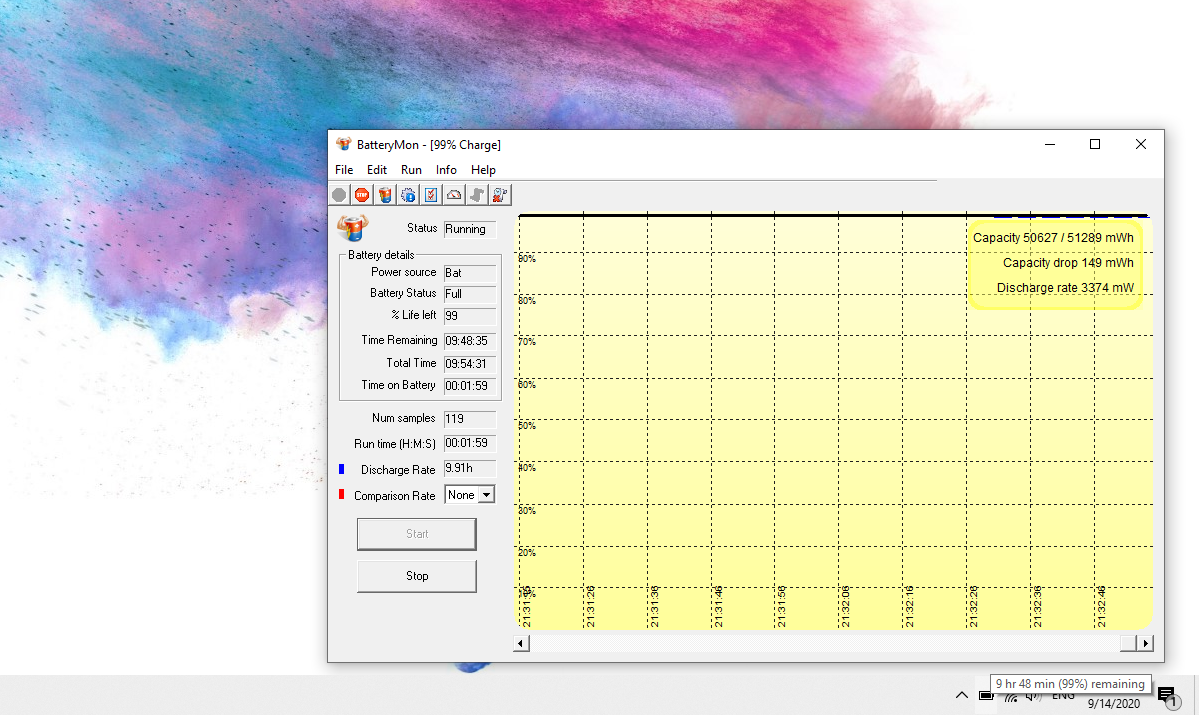Open the Edit menu
Viewport: 1199px width, 715px height.
coord(376,170)
